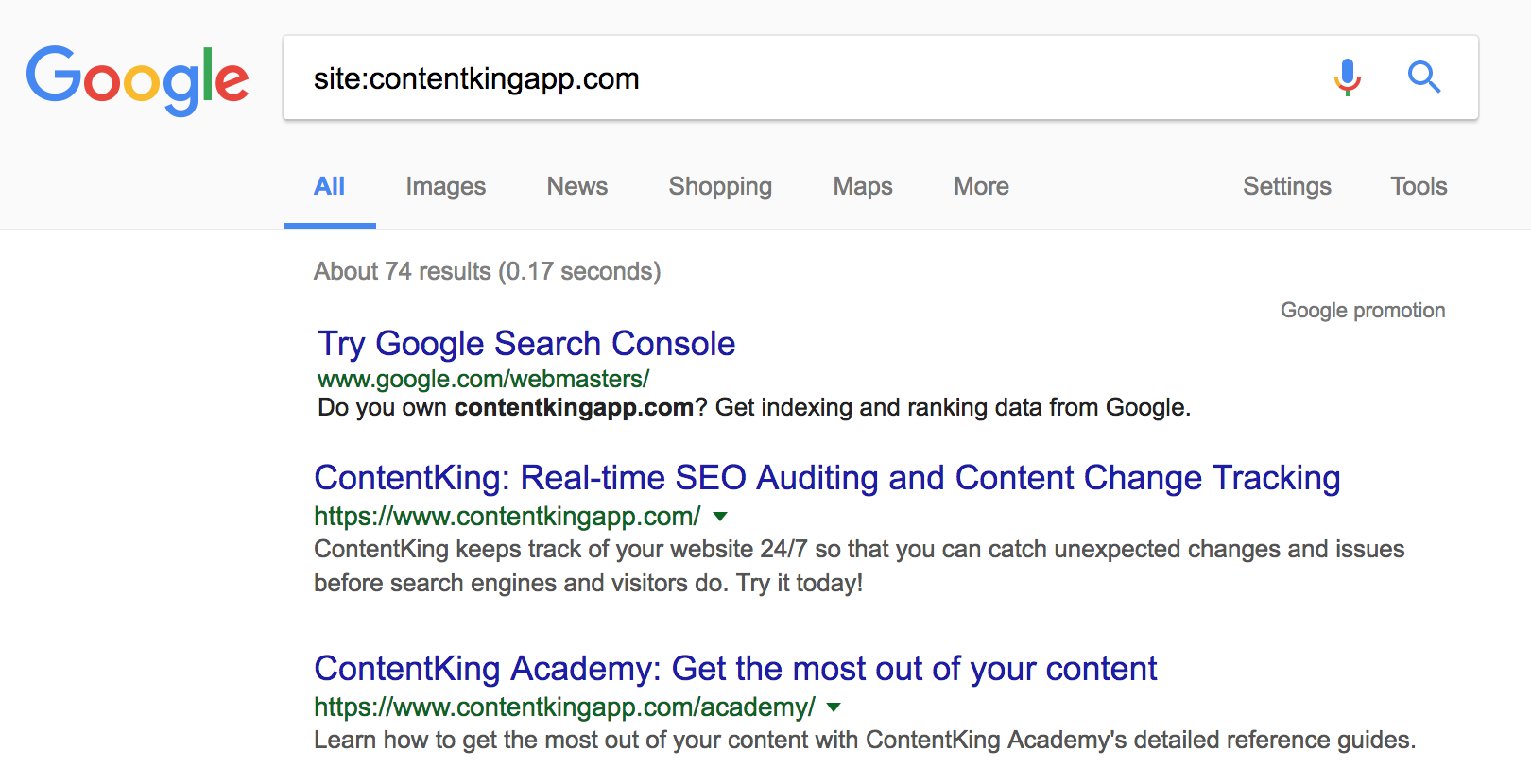Screen dimensions: 1531x784
Task: Open the News tab
Action: (x=576, y=187)
